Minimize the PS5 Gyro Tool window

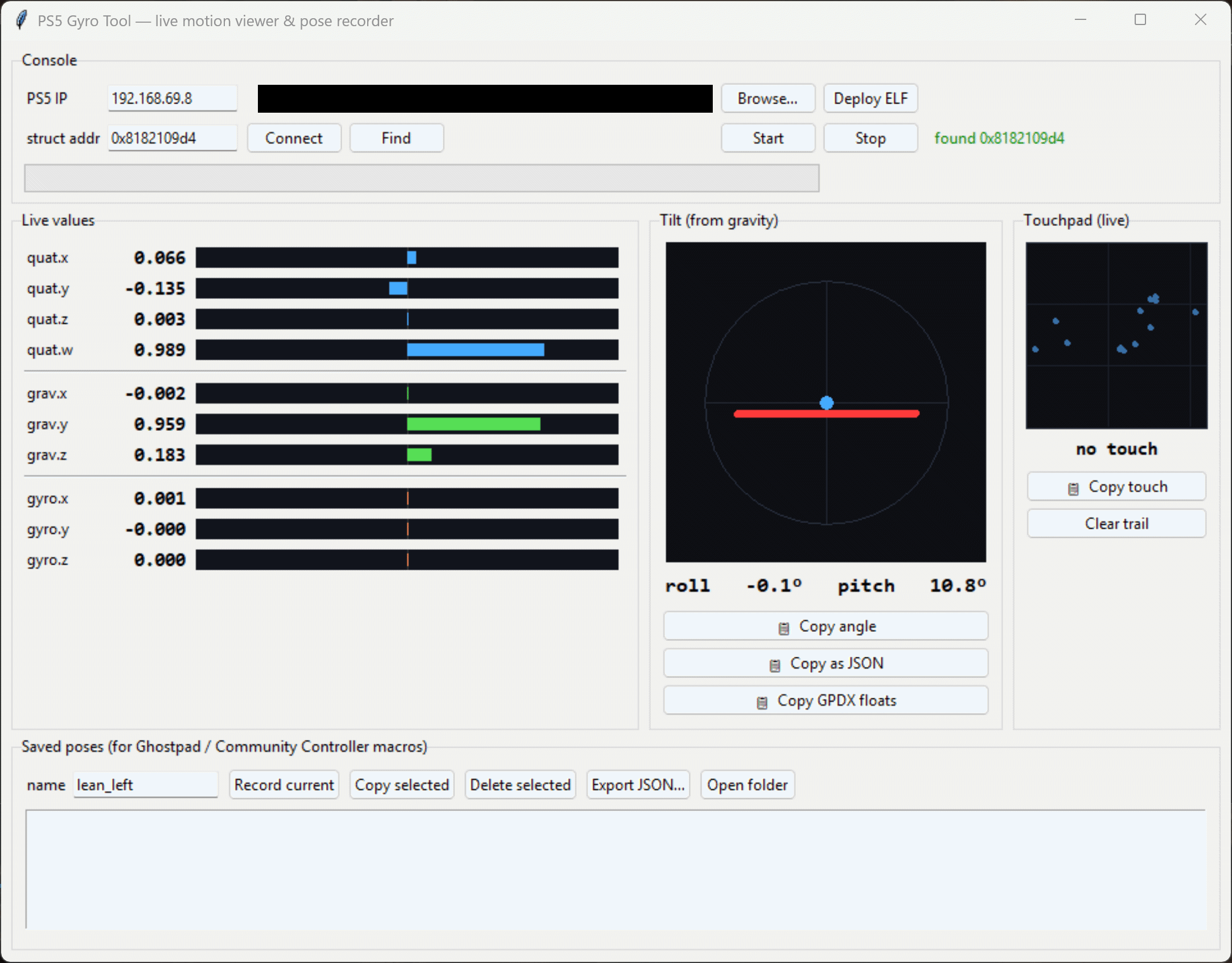tap(1081, 20)
